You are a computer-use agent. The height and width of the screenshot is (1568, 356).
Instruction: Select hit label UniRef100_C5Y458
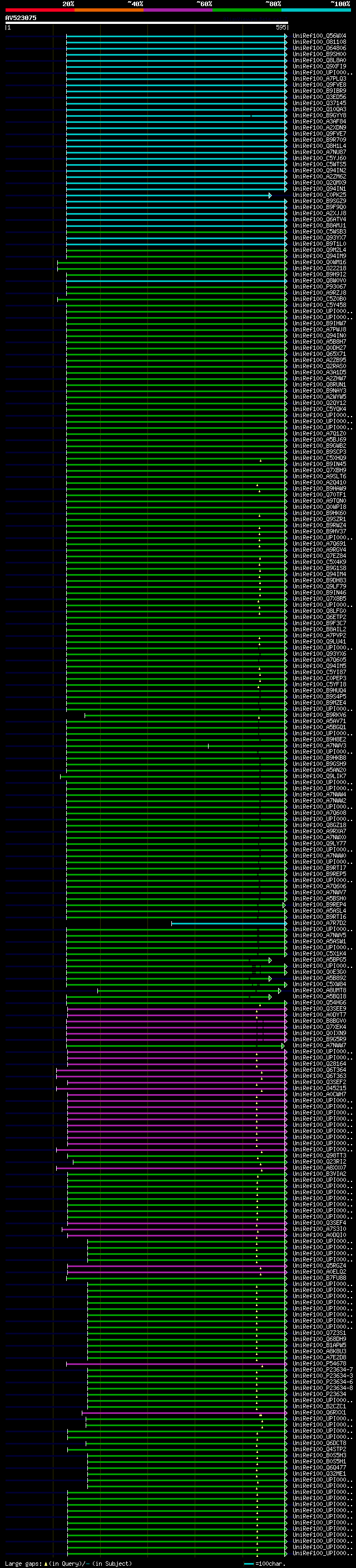pos(319,305)
